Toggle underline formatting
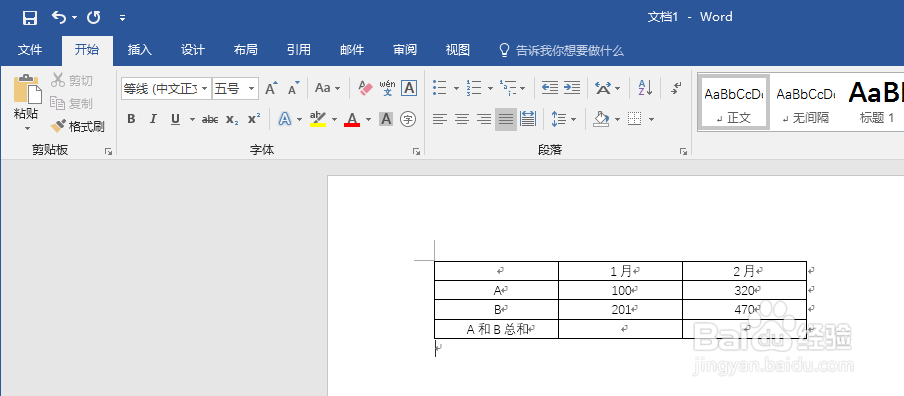 175,119
